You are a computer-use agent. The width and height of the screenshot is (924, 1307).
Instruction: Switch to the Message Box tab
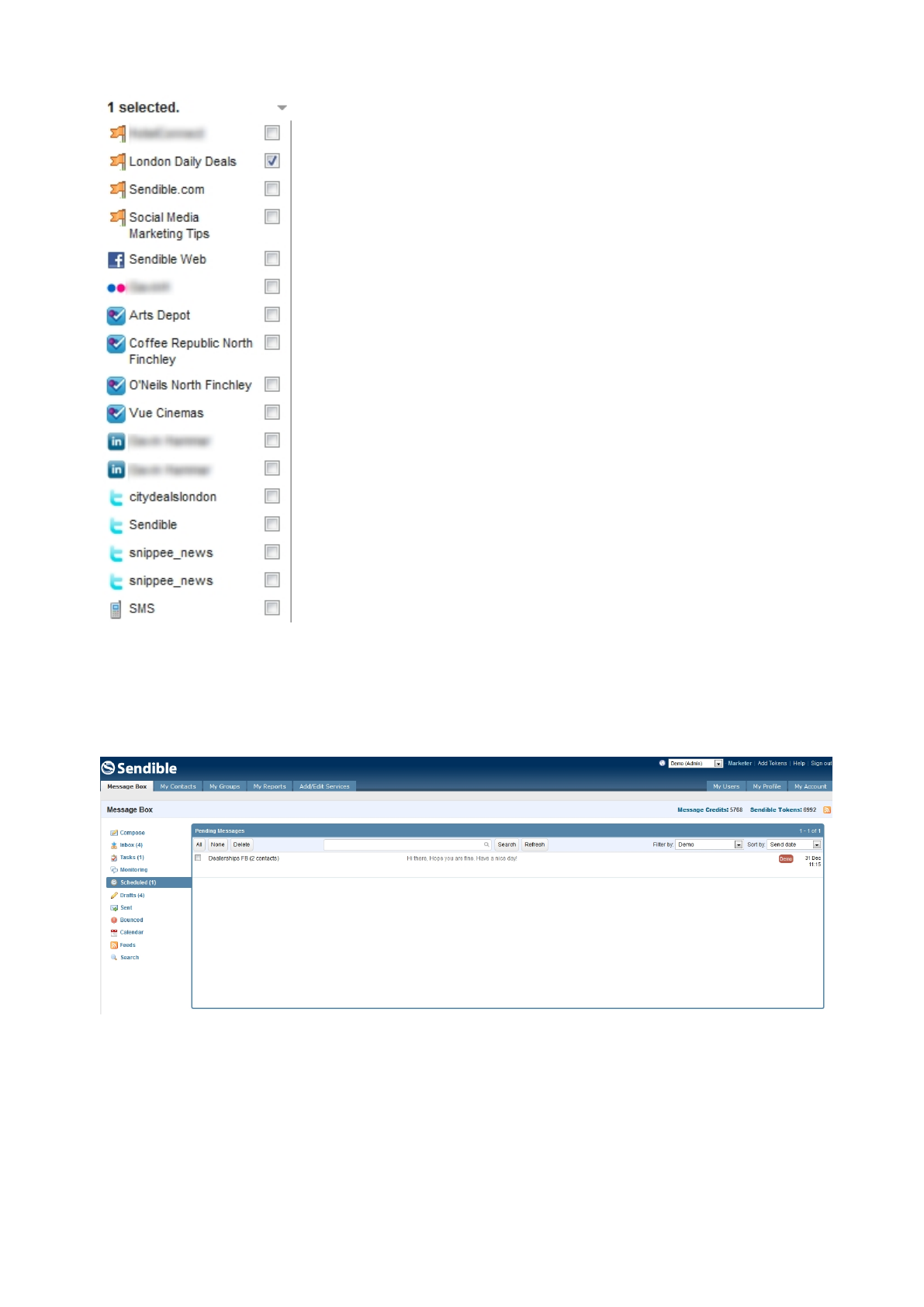coord(127,786)
